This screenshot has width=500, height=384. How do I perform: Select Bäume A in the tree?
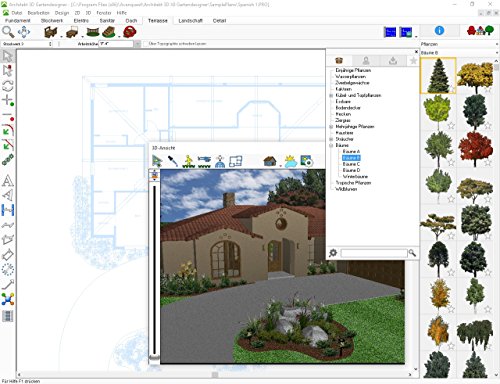(x=351, y=151)
